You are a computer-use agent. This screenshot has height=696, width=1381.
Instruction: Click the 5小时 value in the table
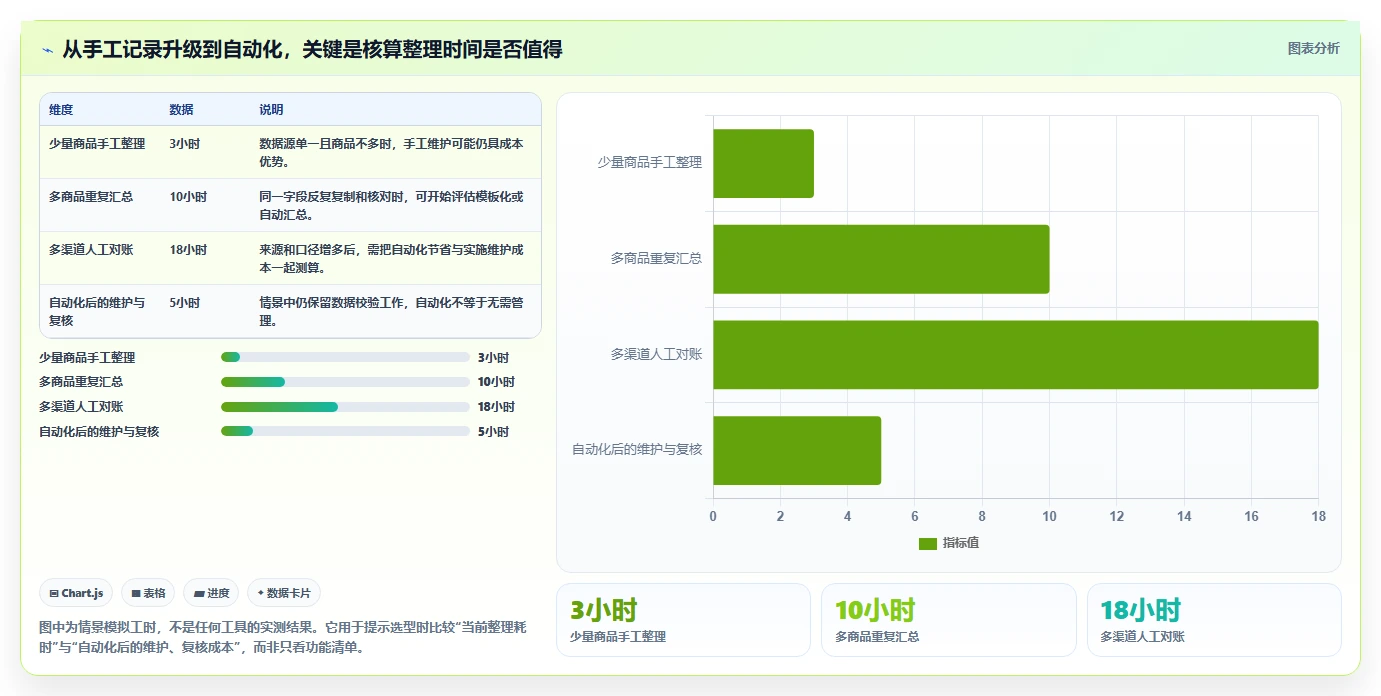click(185, 303)
